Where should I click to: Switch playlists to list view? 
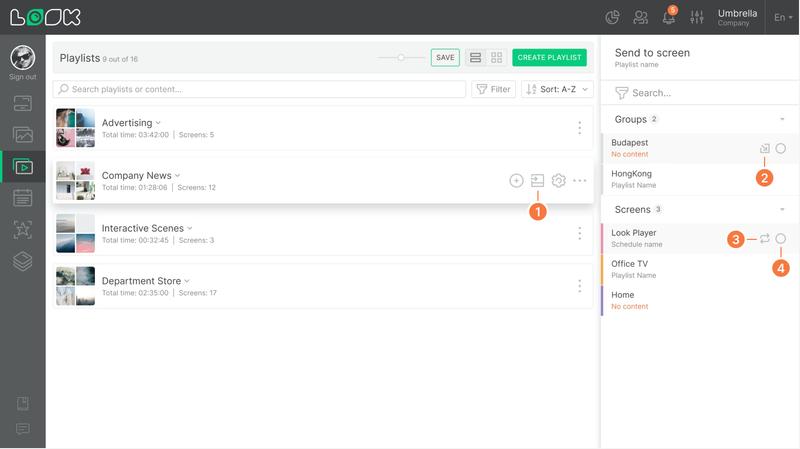(476, 58)
